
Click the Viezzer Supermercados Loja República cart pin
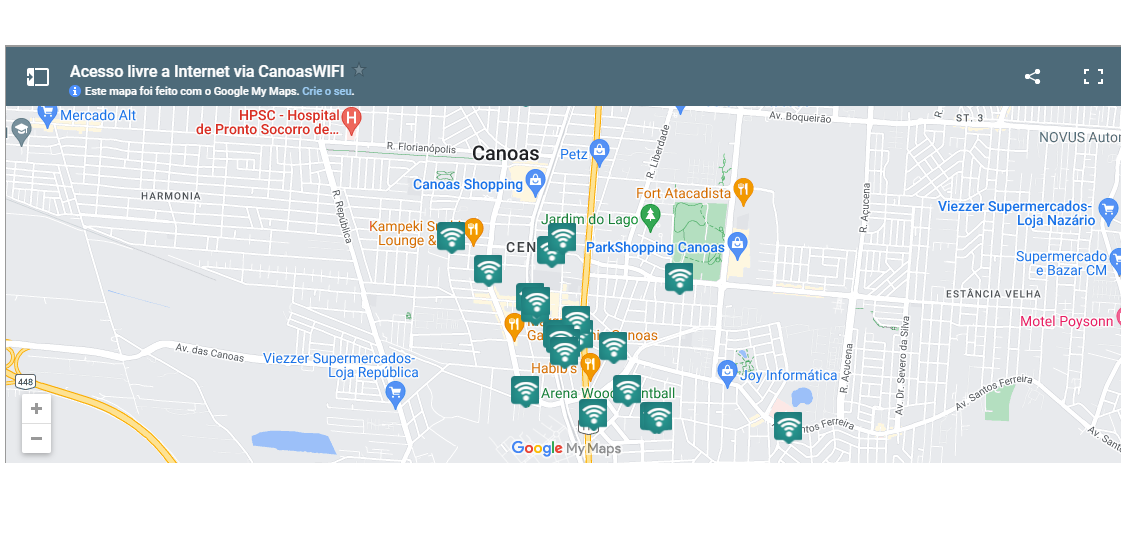(x=395, y=393)
